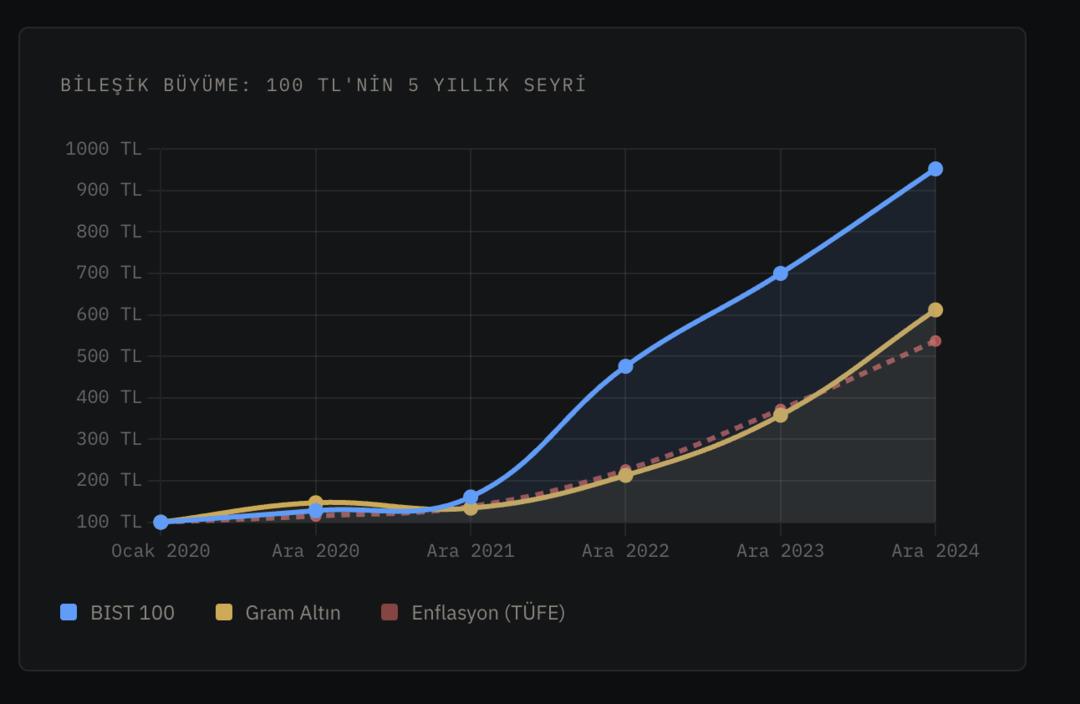
Task: Click BIST 100 marker at Ara 2021
Action: 470,497
